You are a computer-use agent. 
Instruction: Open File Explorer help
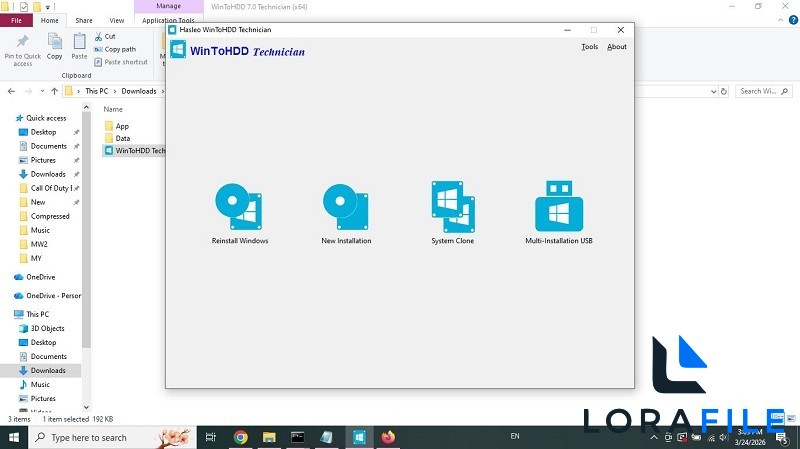(x=793, y=20)
